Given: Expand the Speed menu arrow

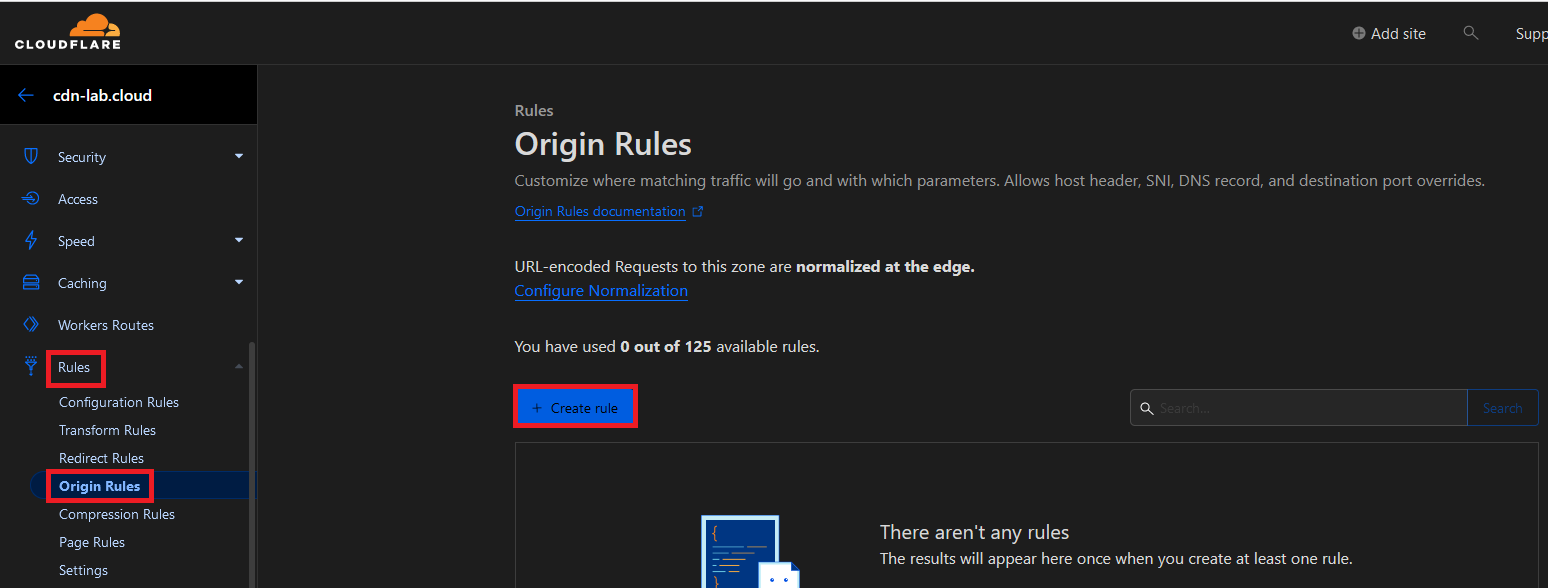Looking at the screenshot, I should [239, 241].
